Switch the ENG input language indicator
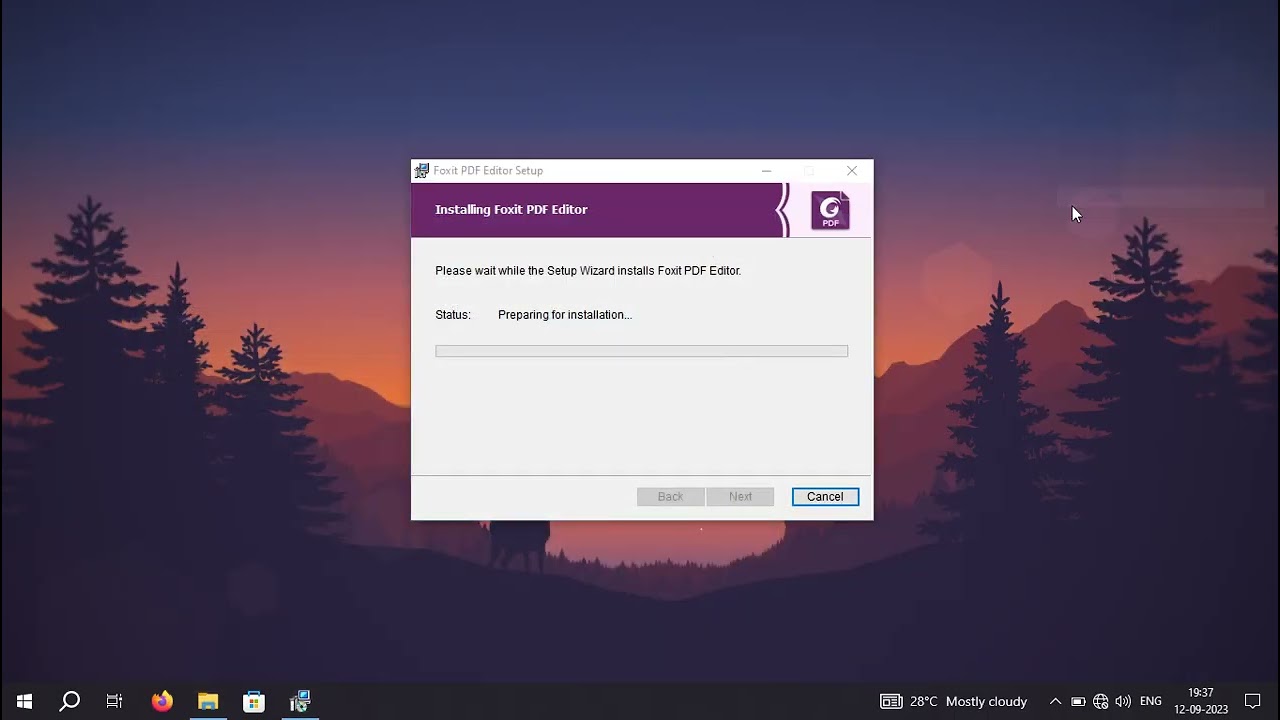 tap(1151, 701)
